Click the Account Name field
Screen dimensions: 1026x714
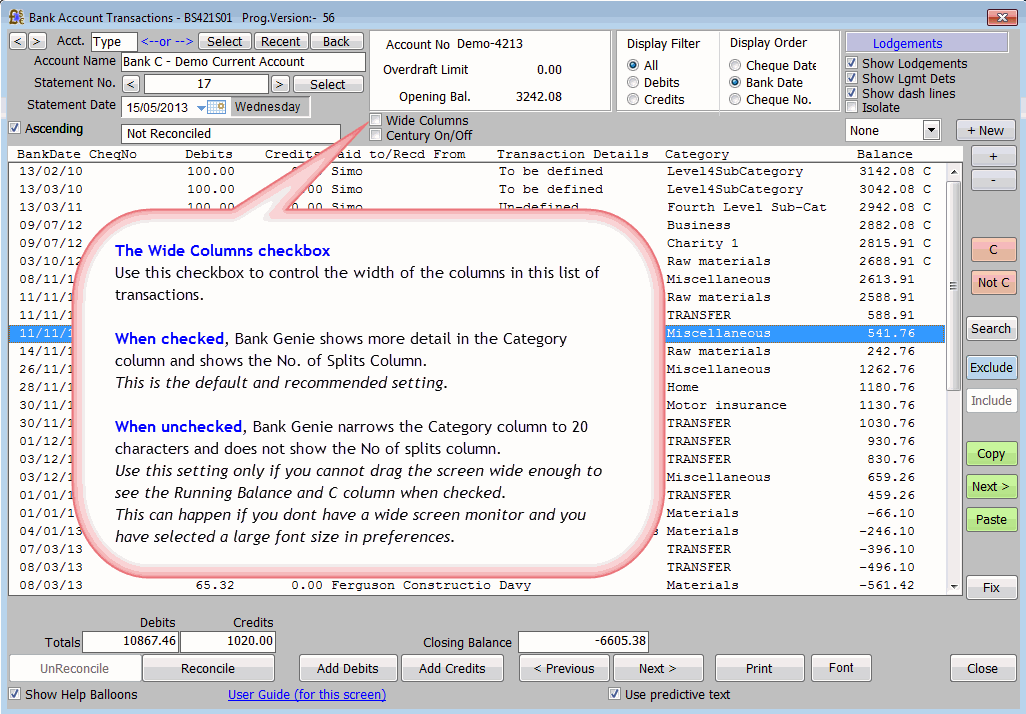243,62
